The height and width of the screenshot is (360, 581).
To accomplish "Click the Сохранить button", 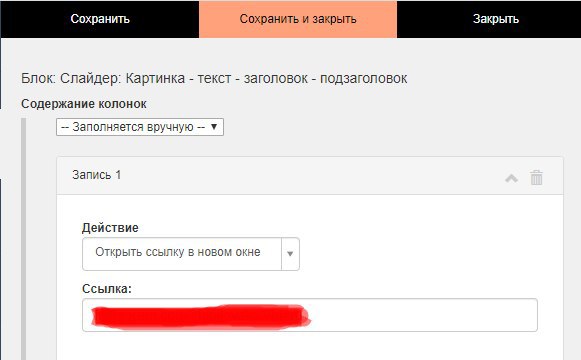I will pos(100,19).
